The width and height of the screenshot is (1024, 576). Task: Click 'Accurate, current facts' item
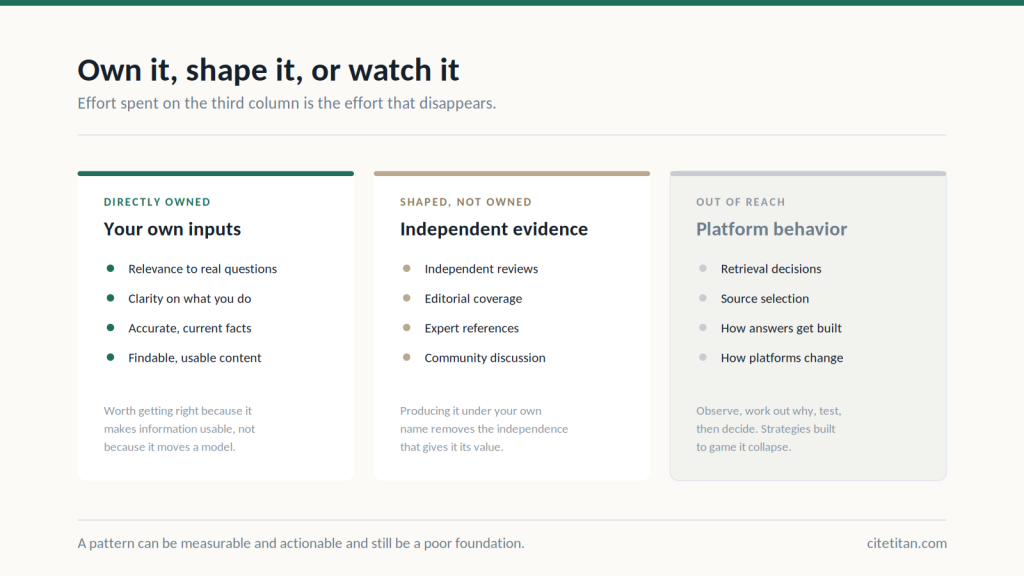pos(189,328)
